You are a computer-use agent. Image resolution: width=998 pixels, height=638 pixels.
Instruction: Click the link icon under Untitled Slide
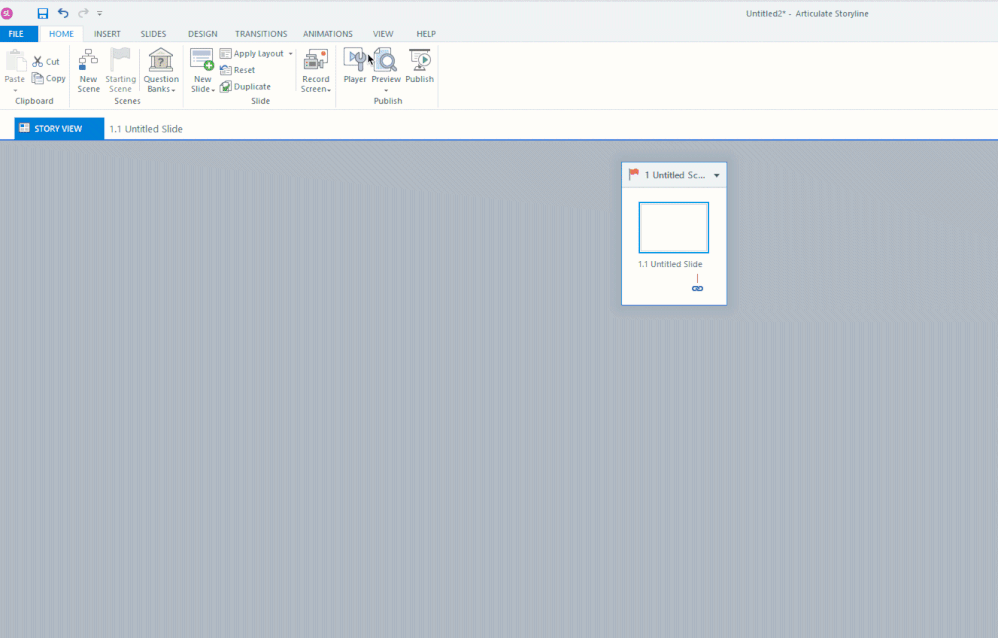click(697, 288)
